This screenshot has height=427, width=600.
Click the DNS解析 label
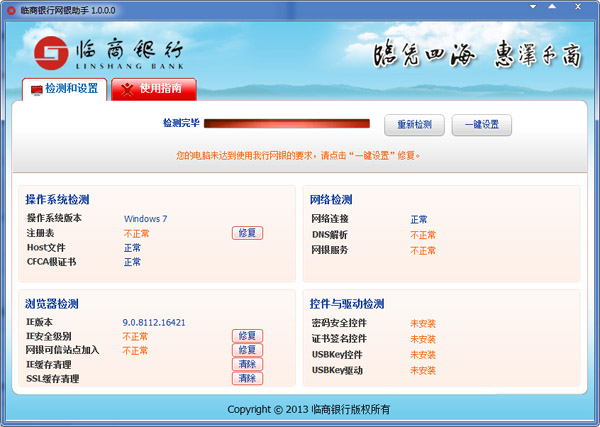click(330, 235)
